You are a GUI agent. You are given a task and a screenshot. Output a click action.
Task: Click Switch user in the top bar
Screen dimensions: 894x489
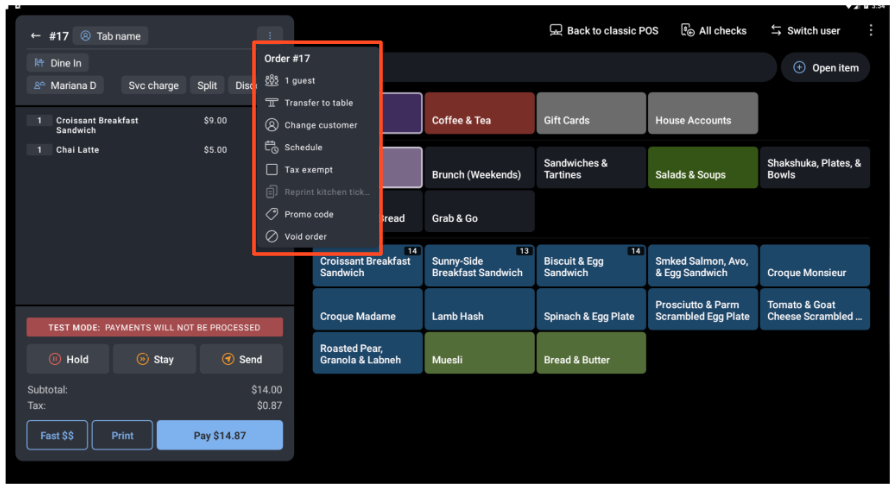[805, 31]
